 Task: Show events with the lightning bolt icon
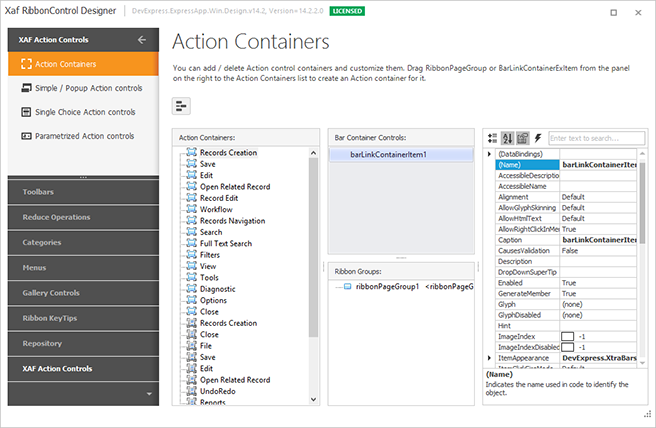point(538,137)
